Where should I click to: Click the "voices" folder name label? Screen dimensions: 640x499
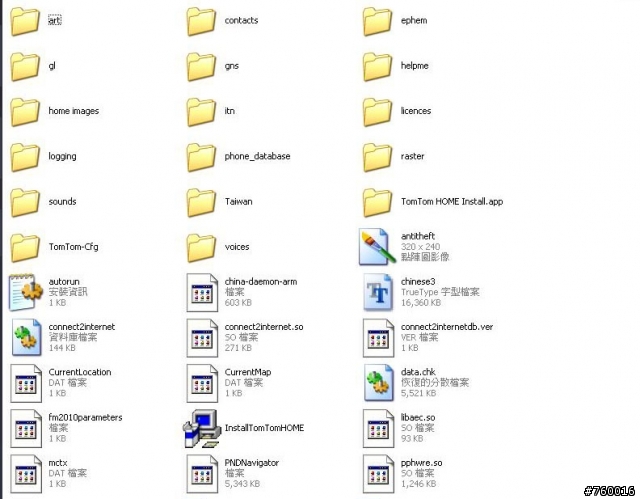point(237,247)
